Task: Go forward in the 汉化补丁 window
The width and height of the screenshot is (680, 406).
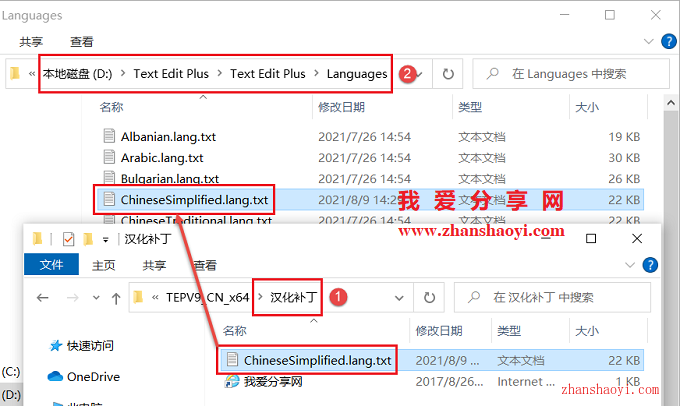Action: 72,298
